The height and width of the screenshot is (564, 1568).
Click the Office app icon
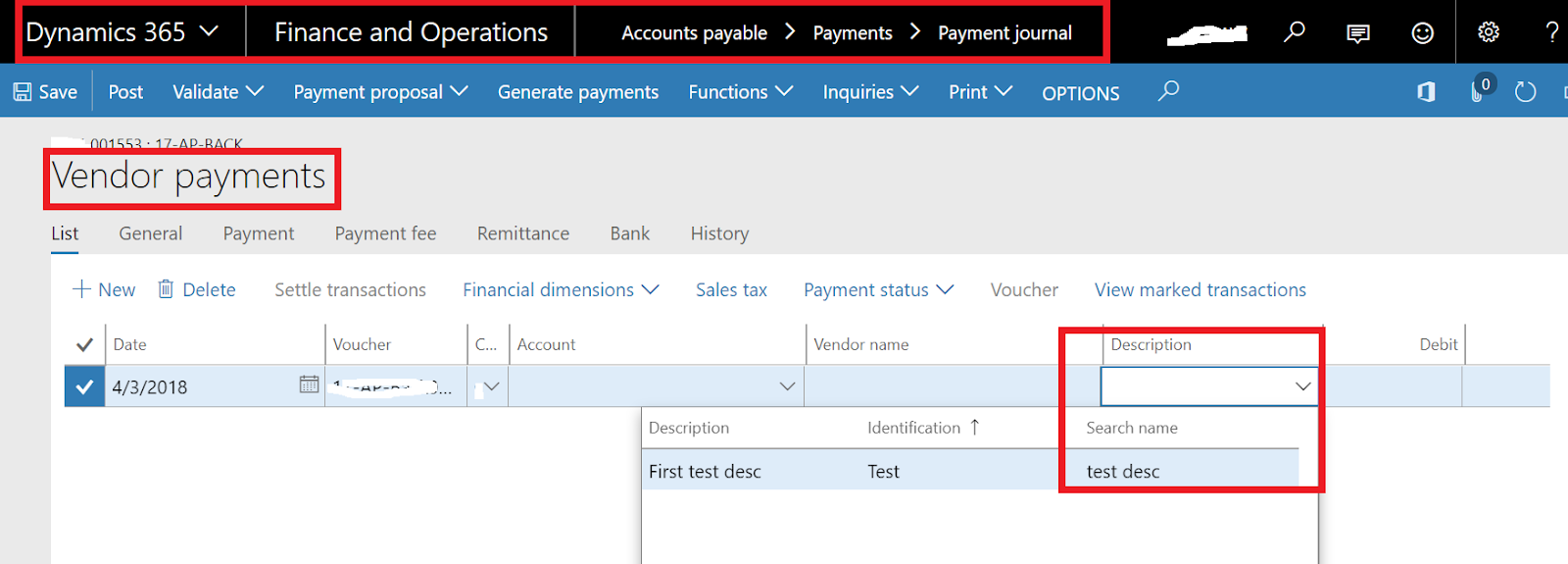point(1426,92)
